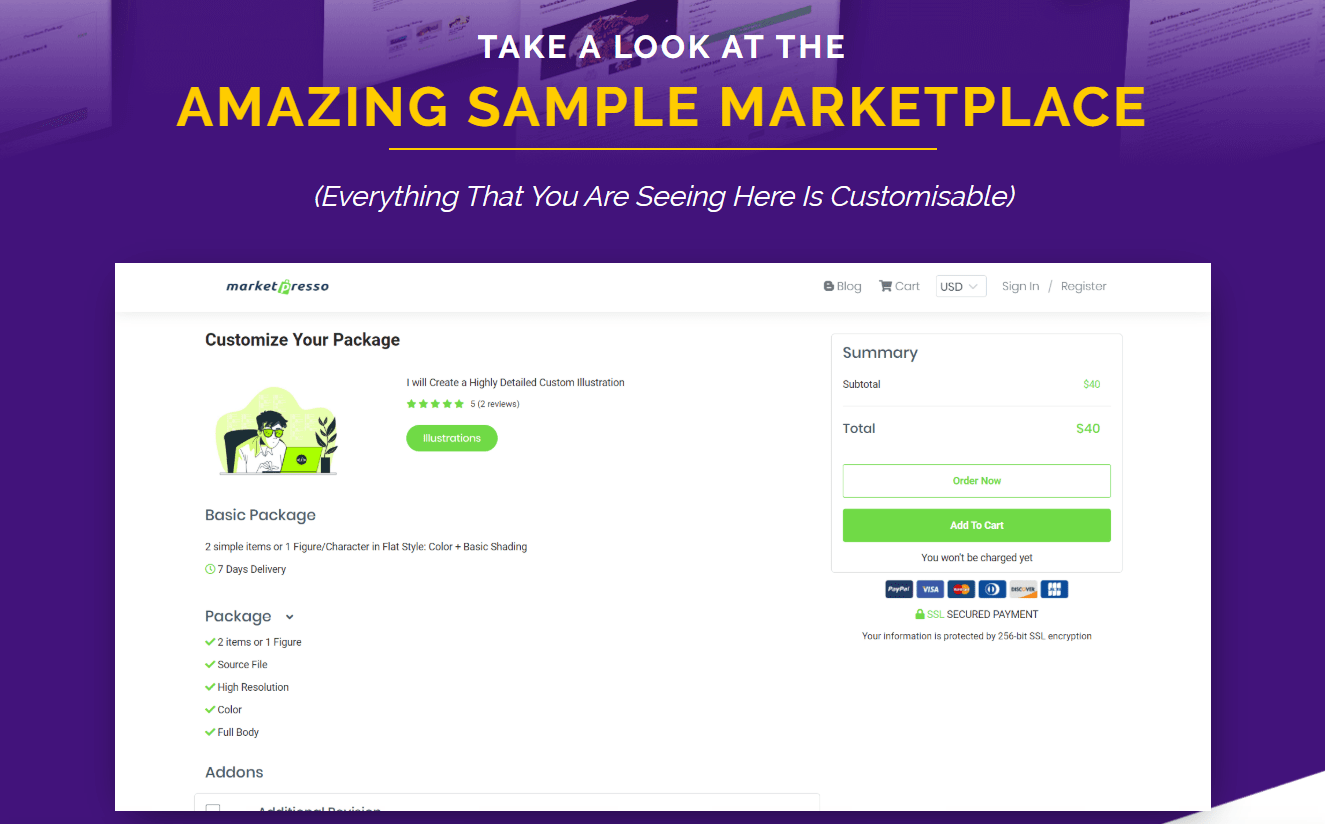This screenshot has height=824, width=1325.
Task: Collapse the Package details section
Action: coord(289,616)
